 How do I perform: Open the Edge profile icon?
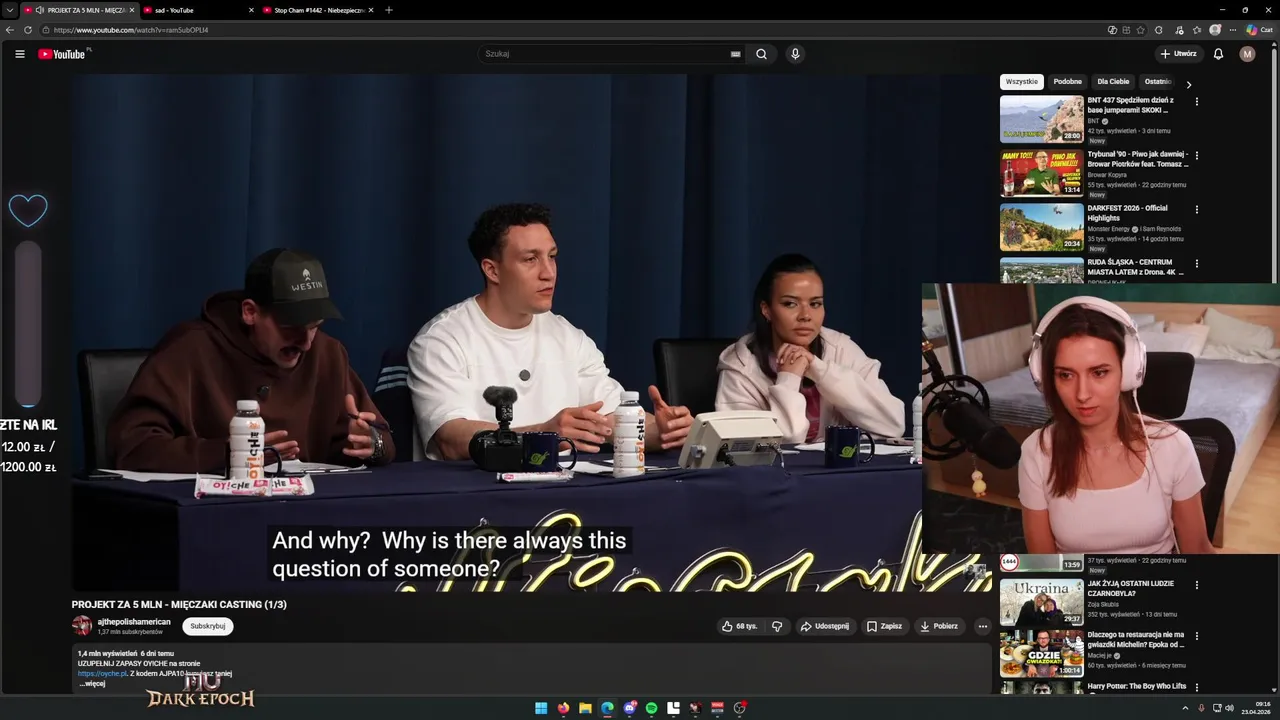coord(1215,30)
